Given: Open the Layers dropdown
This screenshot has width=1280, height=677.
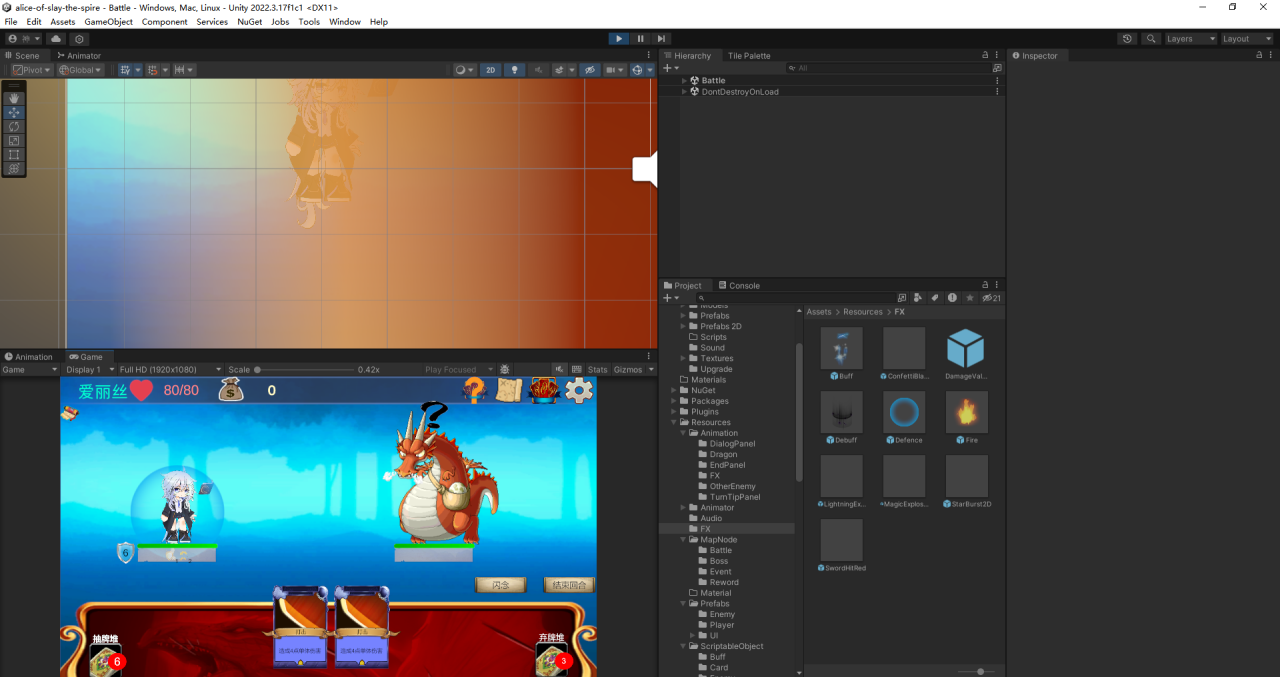Looking at the screenshot, I should (1190, 39).
